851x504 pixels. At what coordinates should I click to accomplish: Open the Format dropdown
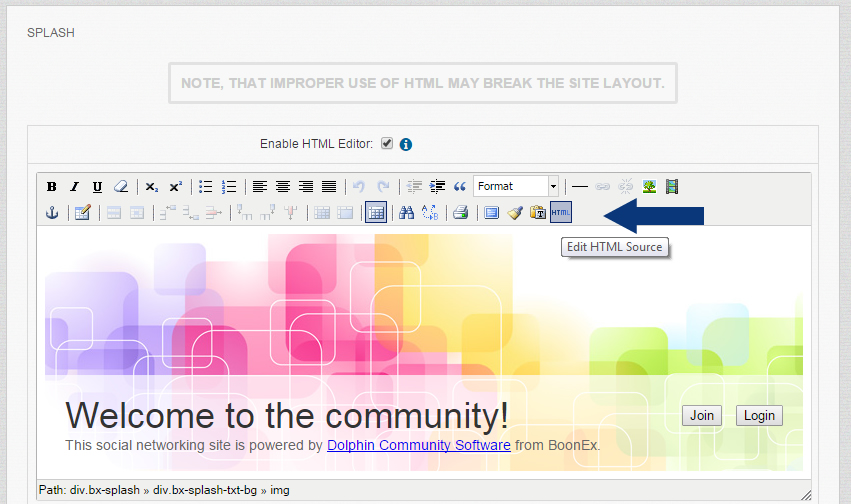516,187
